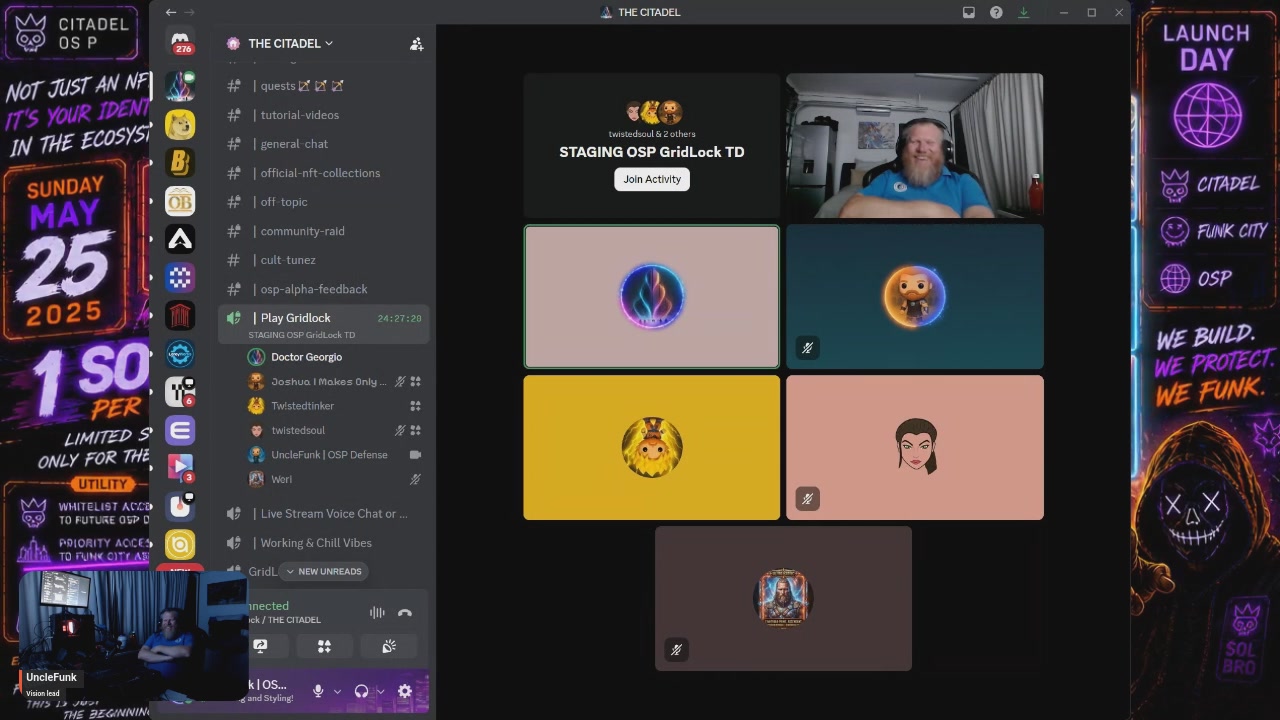Screen dimensions: 1280x720
Task: Expand microphone input options chevron
Action: click(337, 691)
